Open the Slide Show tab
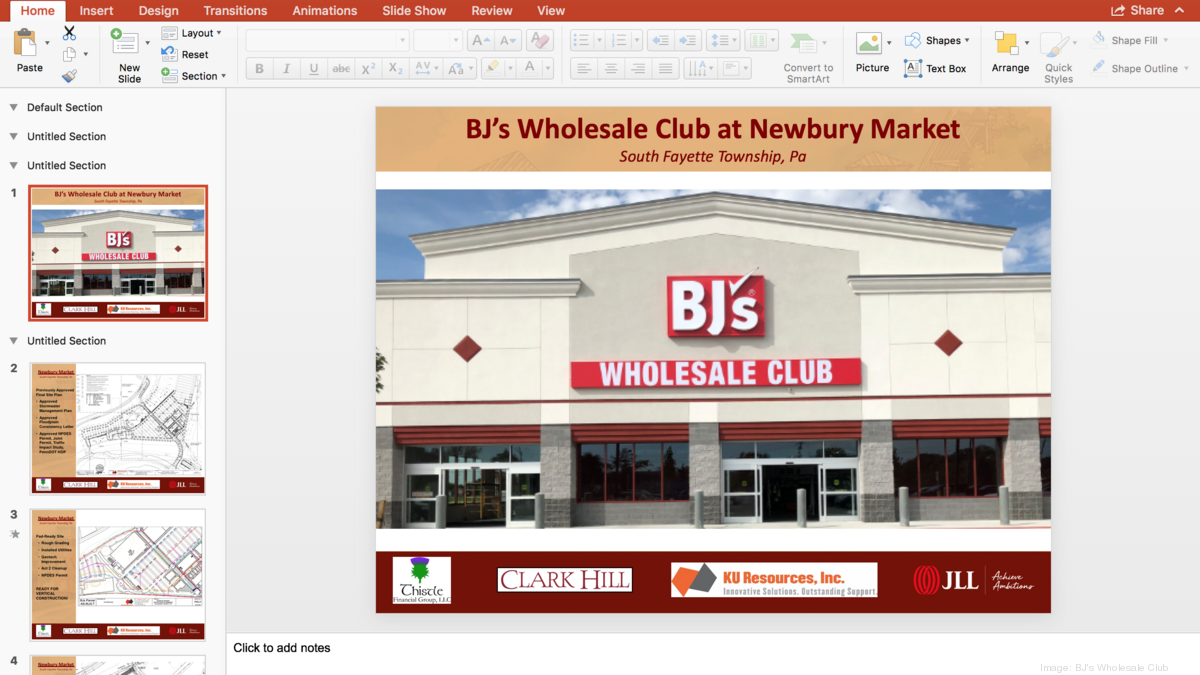1200x675 pixels. [414, 11]
